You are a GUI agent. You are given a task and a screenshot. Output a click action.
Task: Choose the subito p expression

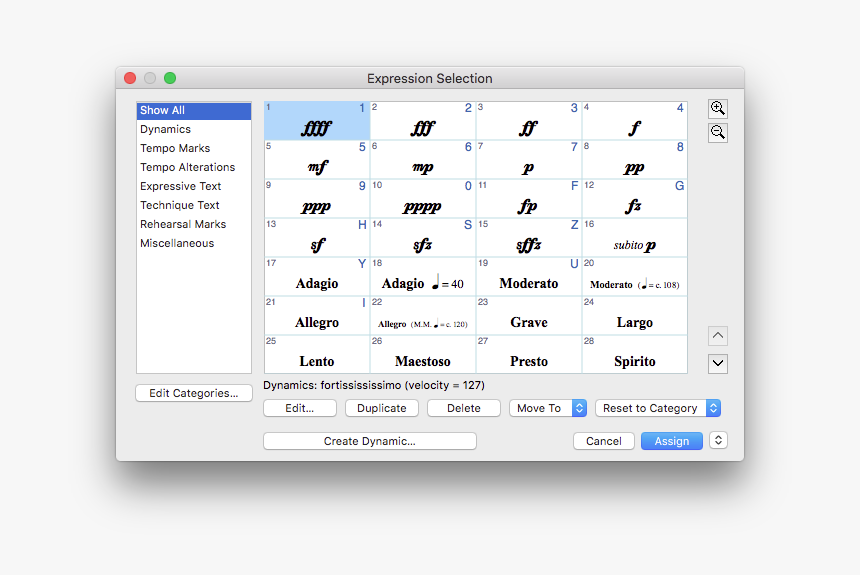point(635,238)
